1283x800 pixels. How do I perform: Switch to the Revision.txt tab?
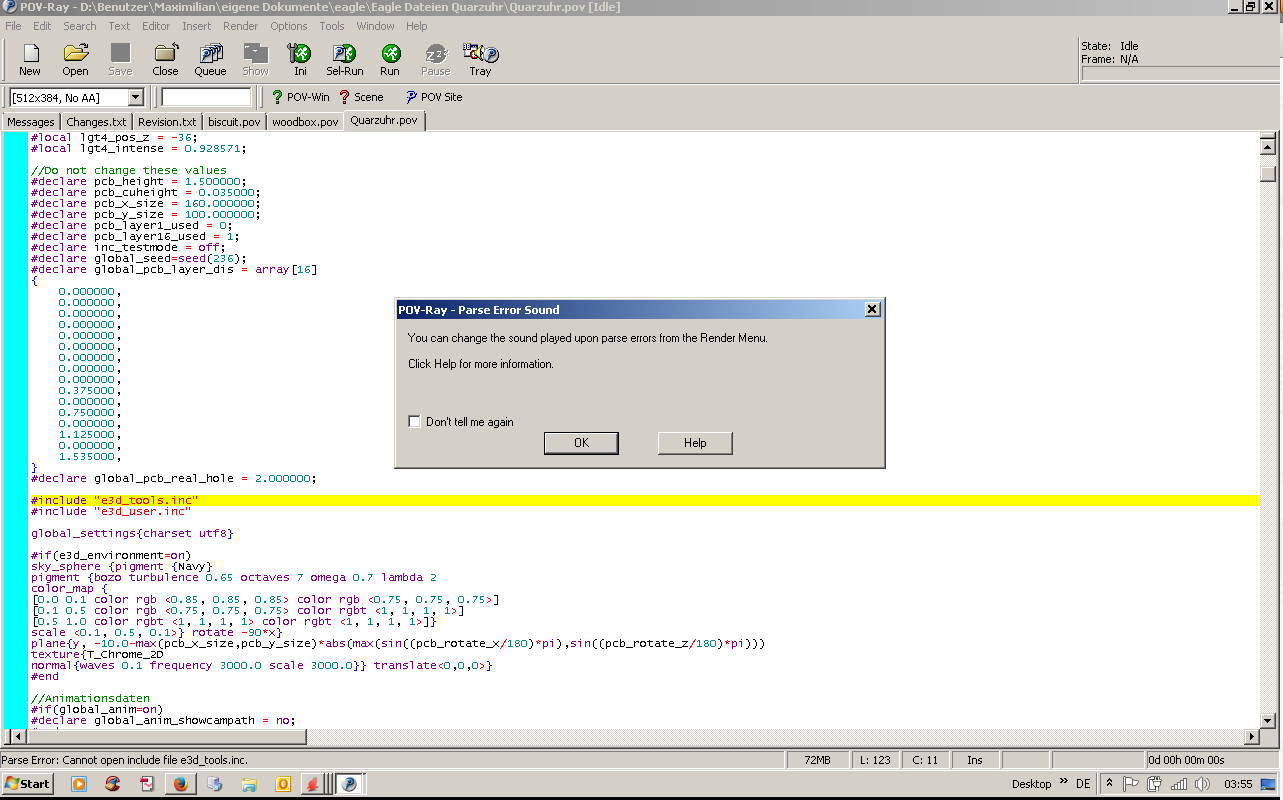tap(167, 122)
